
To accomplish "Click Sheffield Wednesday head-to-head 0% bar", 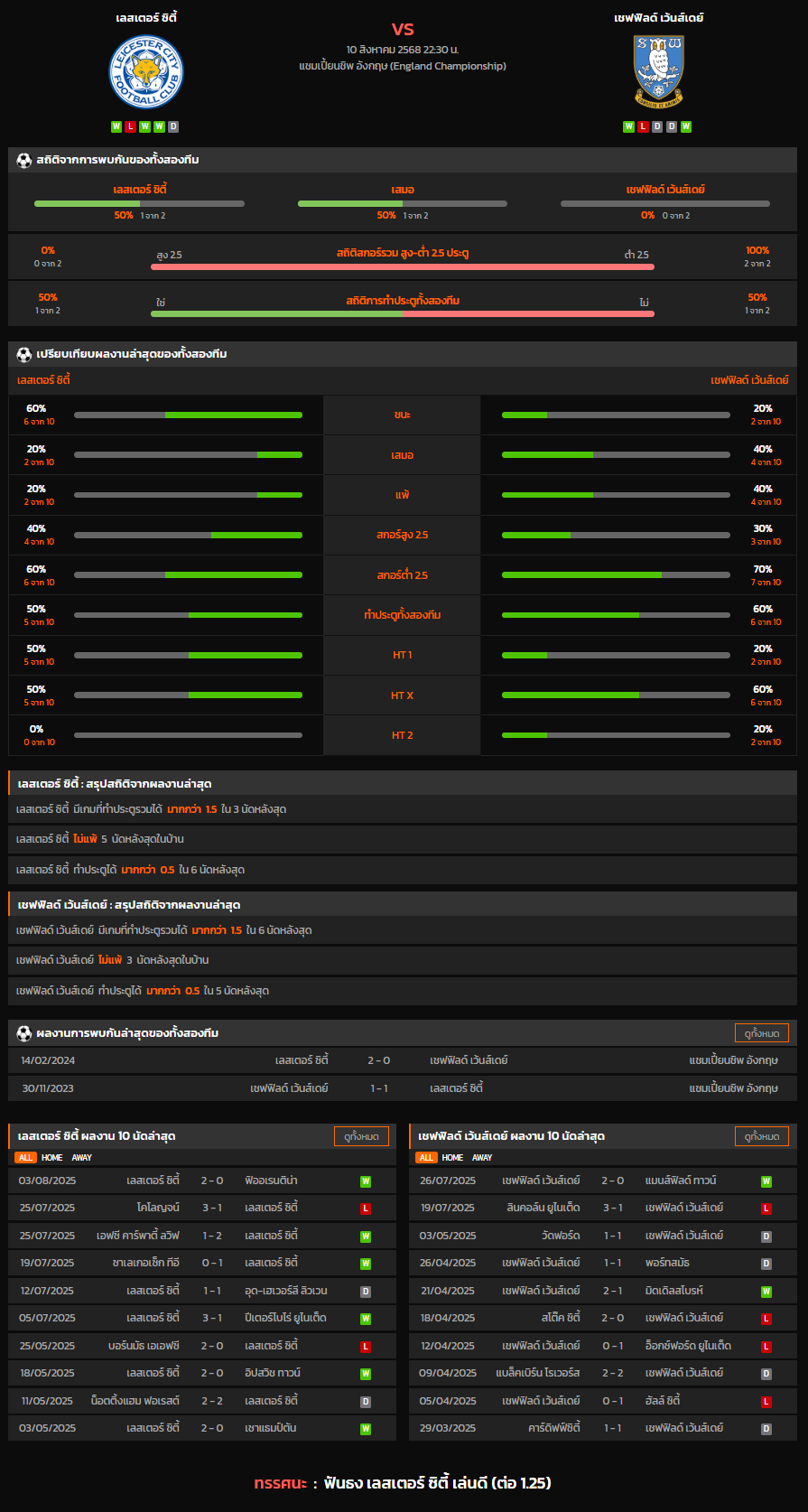I will (x=665, y=203).
